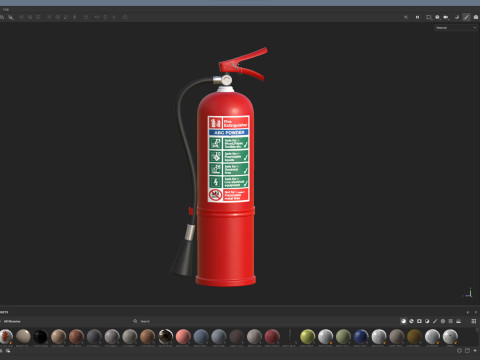Open the viewport display mode options
Screen dimensions: 480x360
429,17
